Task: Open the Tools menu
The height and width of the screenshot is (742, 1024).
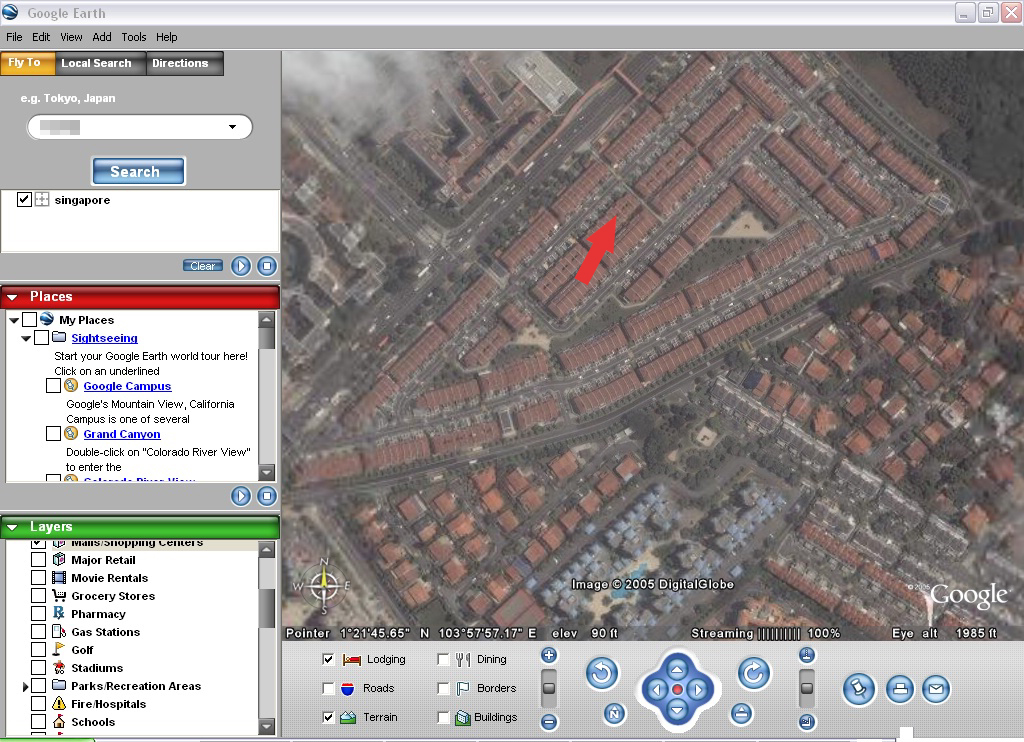Action: tap(134, 37)
